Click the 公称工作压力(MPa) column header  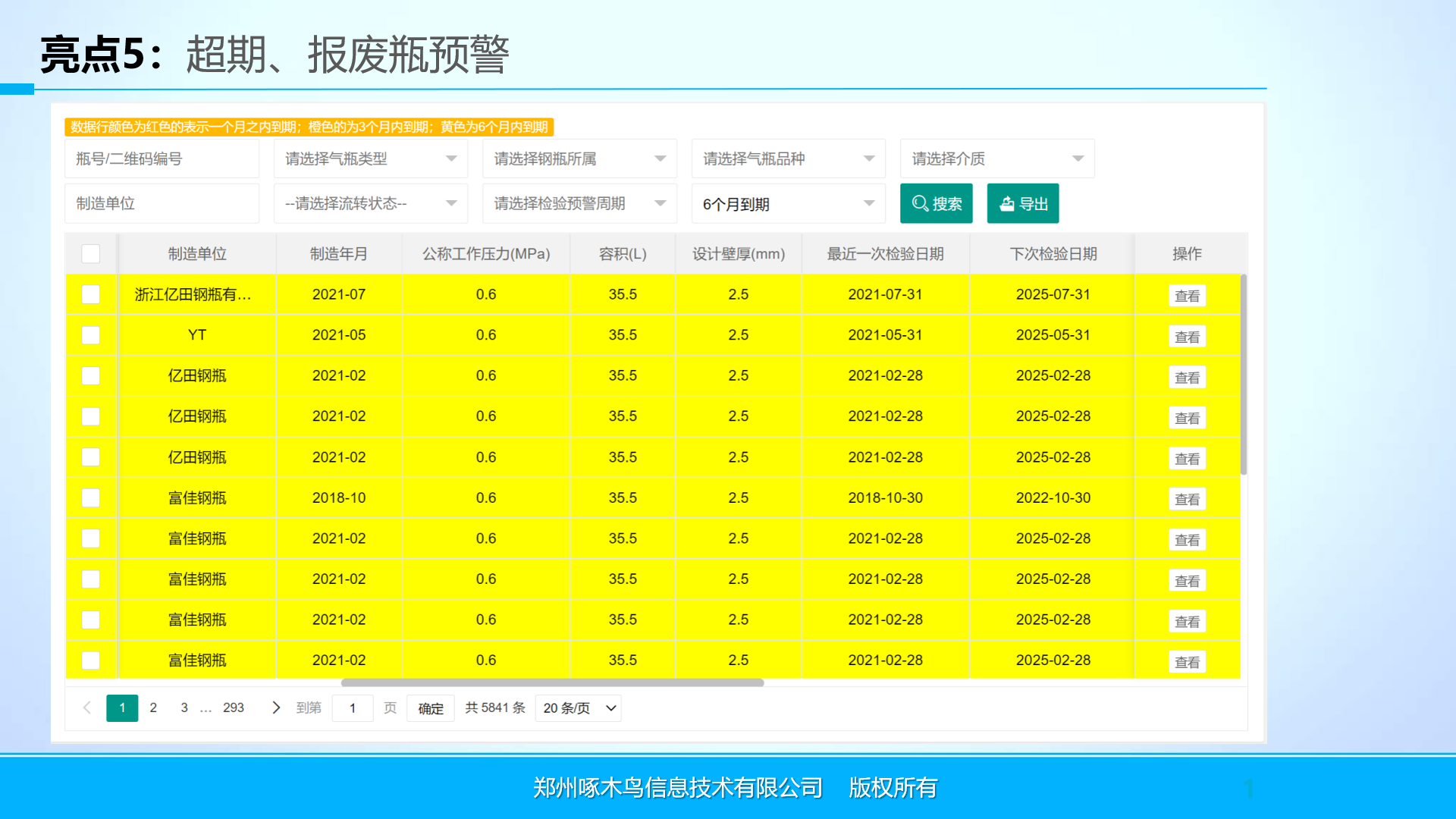[x=486, y=253]
